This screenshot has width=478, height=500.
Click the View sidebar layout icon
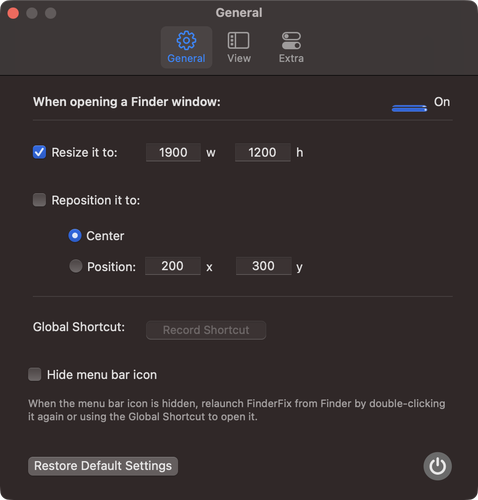[x=238, y=40]
